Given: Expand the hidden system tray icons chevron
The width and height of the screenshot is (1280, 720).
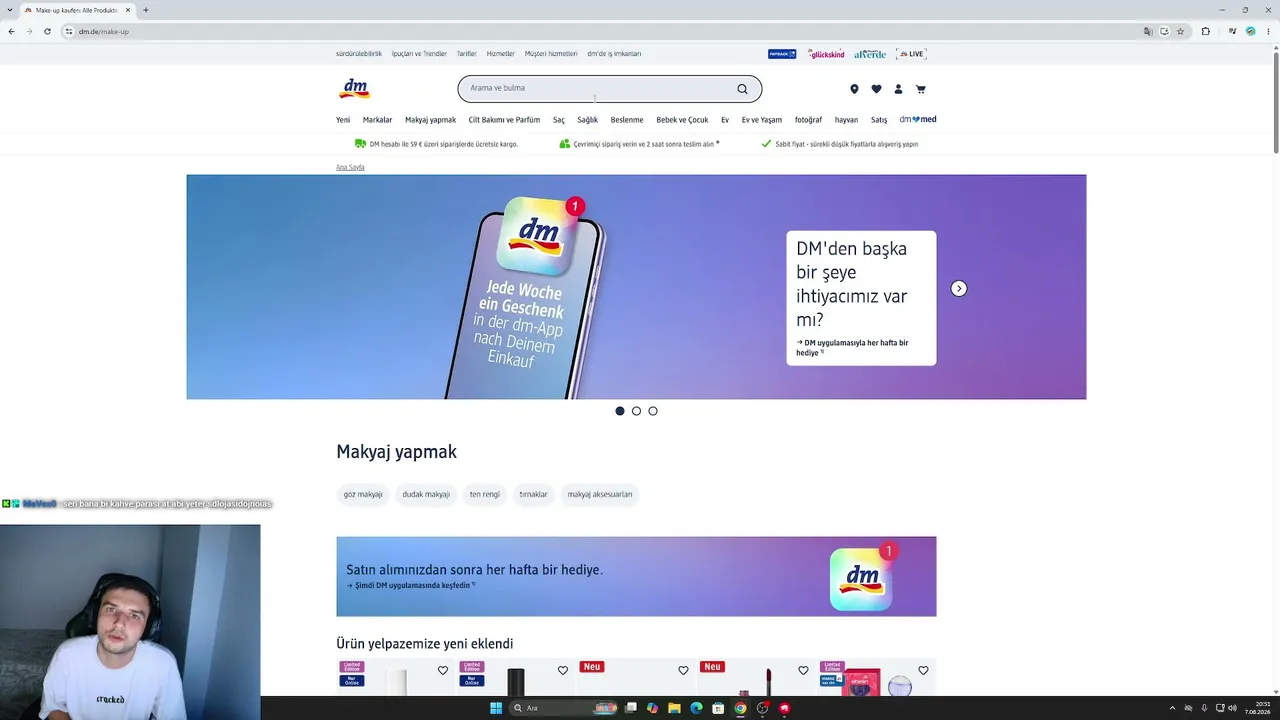Looking at the screenshot, I should point(1172,708).
